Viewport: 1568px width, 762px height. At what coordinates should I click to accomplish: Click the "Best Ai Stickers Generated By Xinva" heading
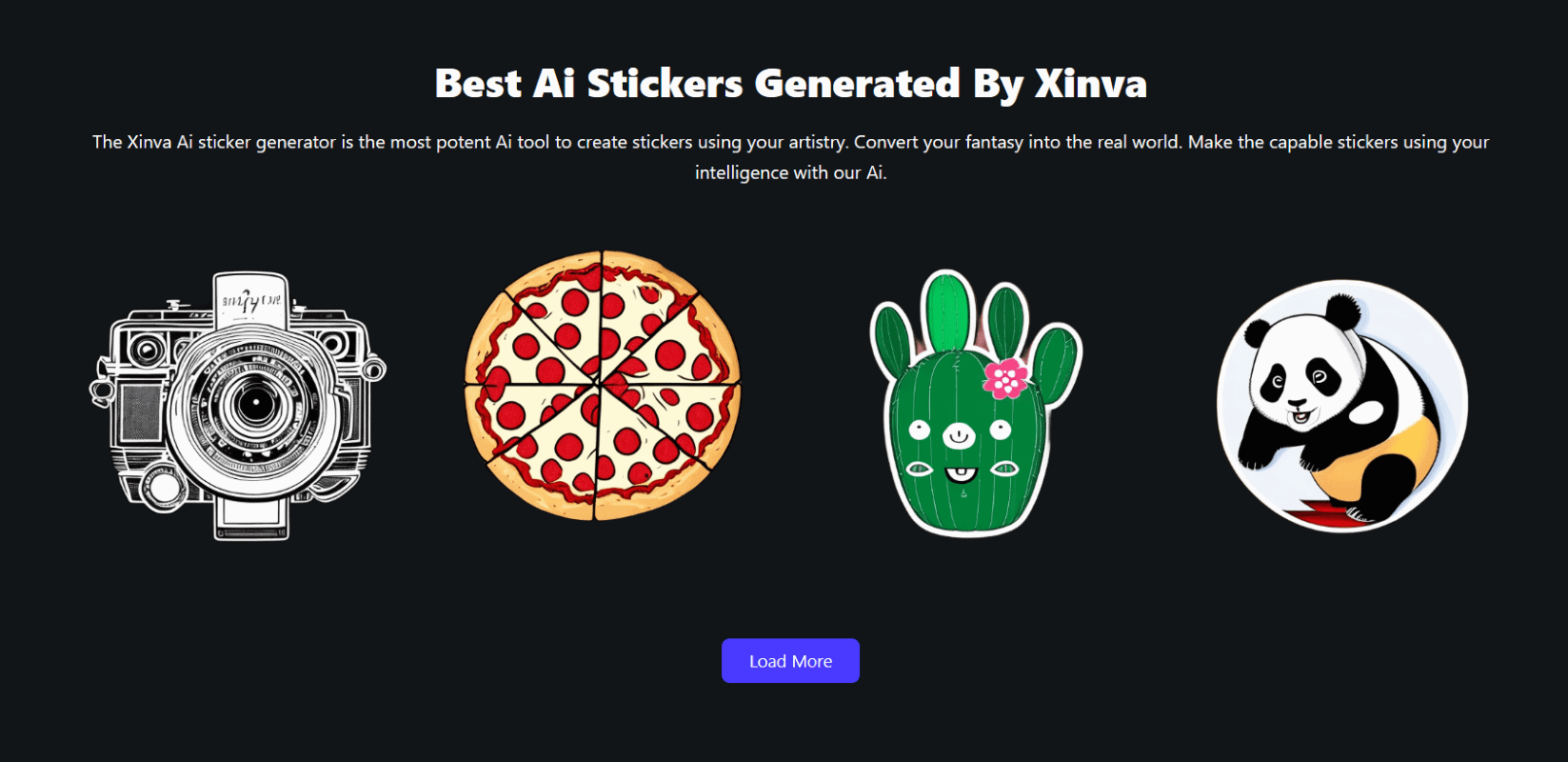[x=790, y=84]
